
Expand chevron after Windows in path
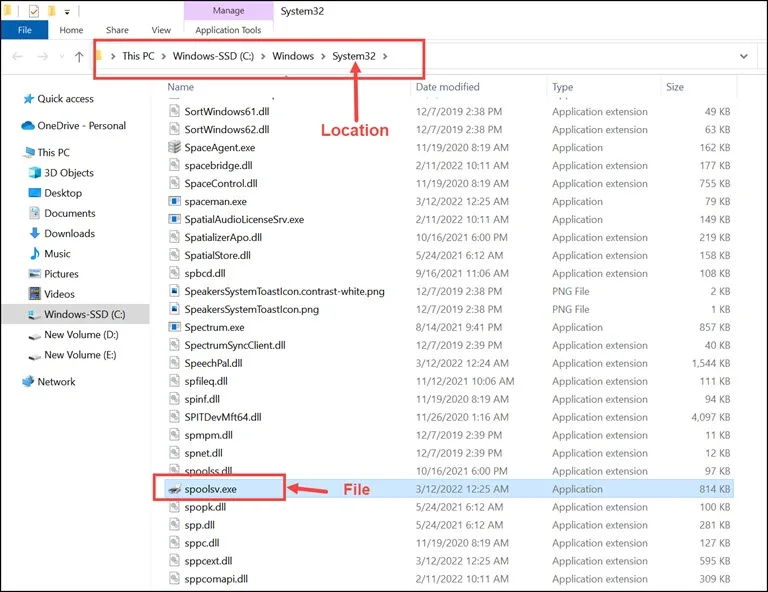point(323,56)
